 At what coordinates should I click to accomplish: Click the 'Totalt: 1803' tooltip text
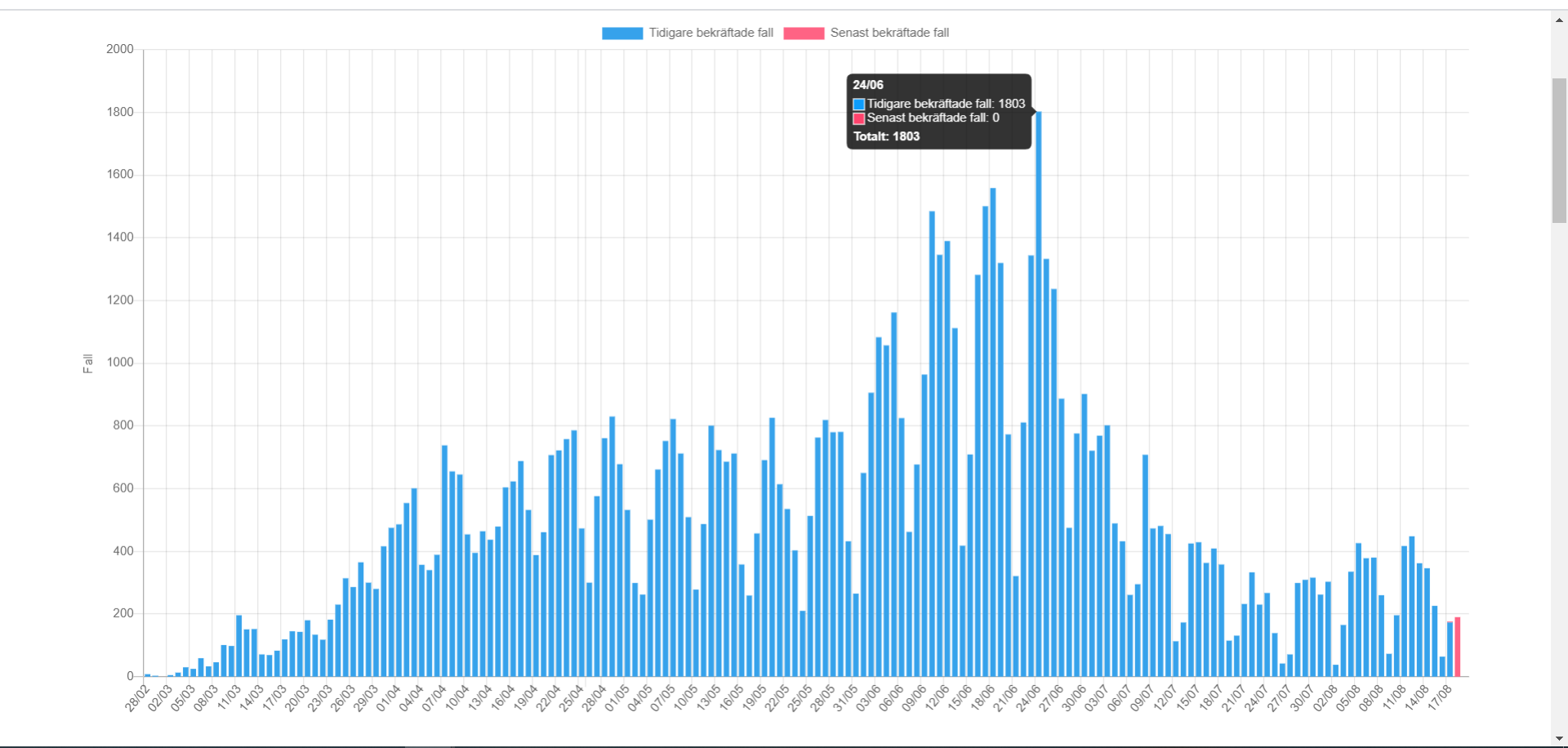point(886,136)
